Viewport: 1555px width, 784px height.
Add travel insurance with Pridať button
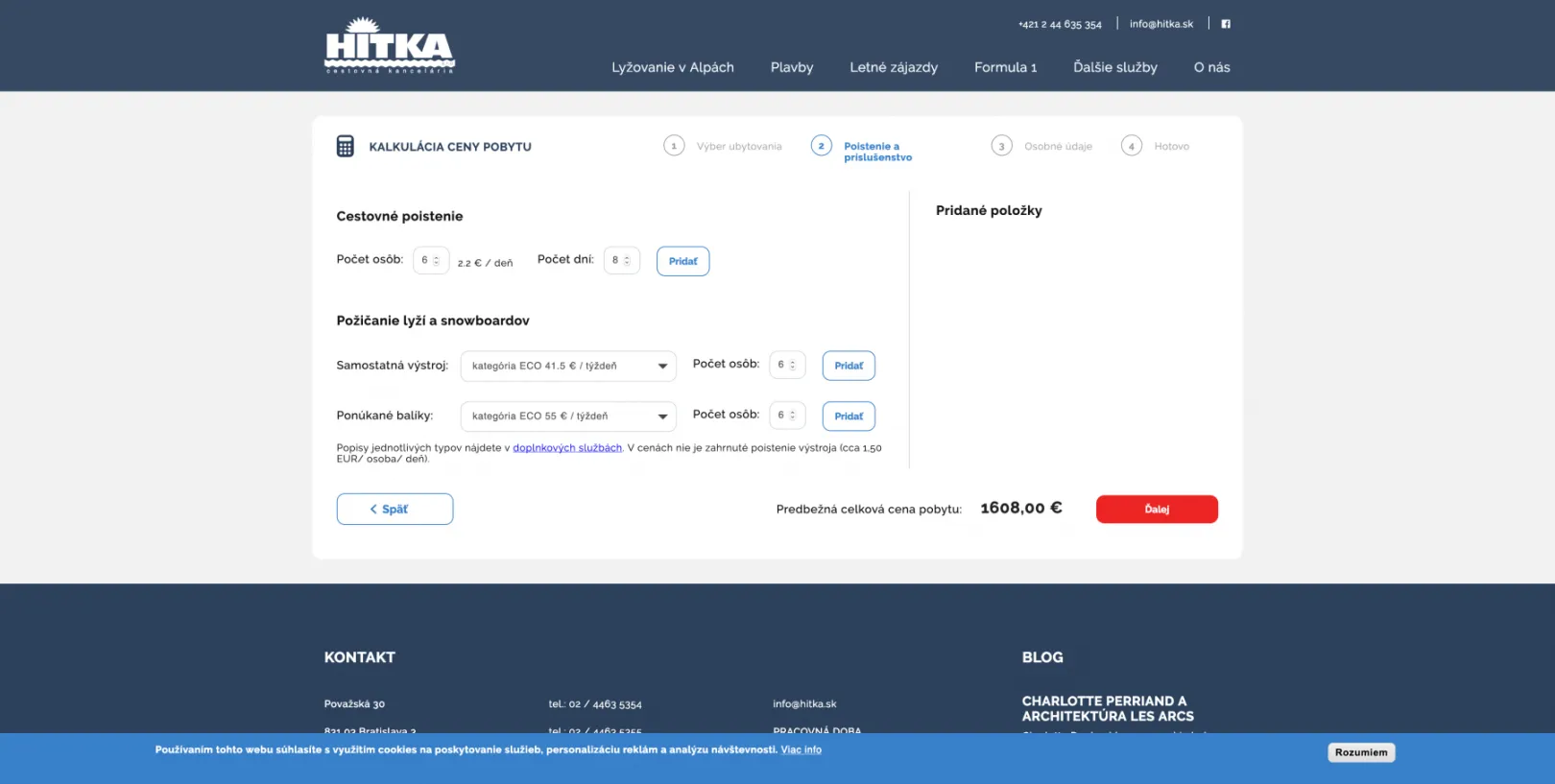coord(683,261)
